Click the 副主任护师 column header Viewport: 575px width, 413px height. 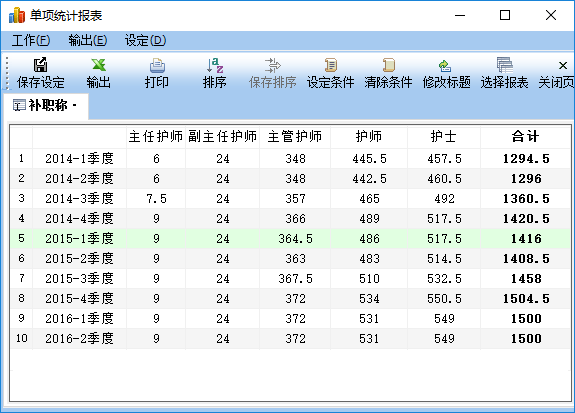click(223, 137)
